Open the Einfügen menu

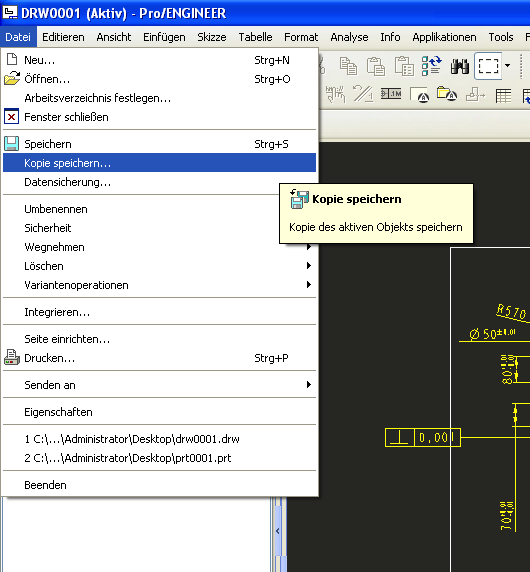pyautogui.click(x=164, y=37)
